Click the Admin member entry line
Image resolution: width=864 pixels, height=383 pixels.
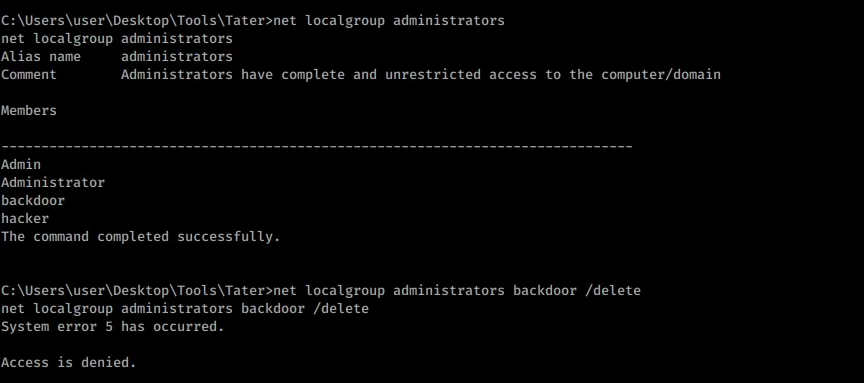21,164
